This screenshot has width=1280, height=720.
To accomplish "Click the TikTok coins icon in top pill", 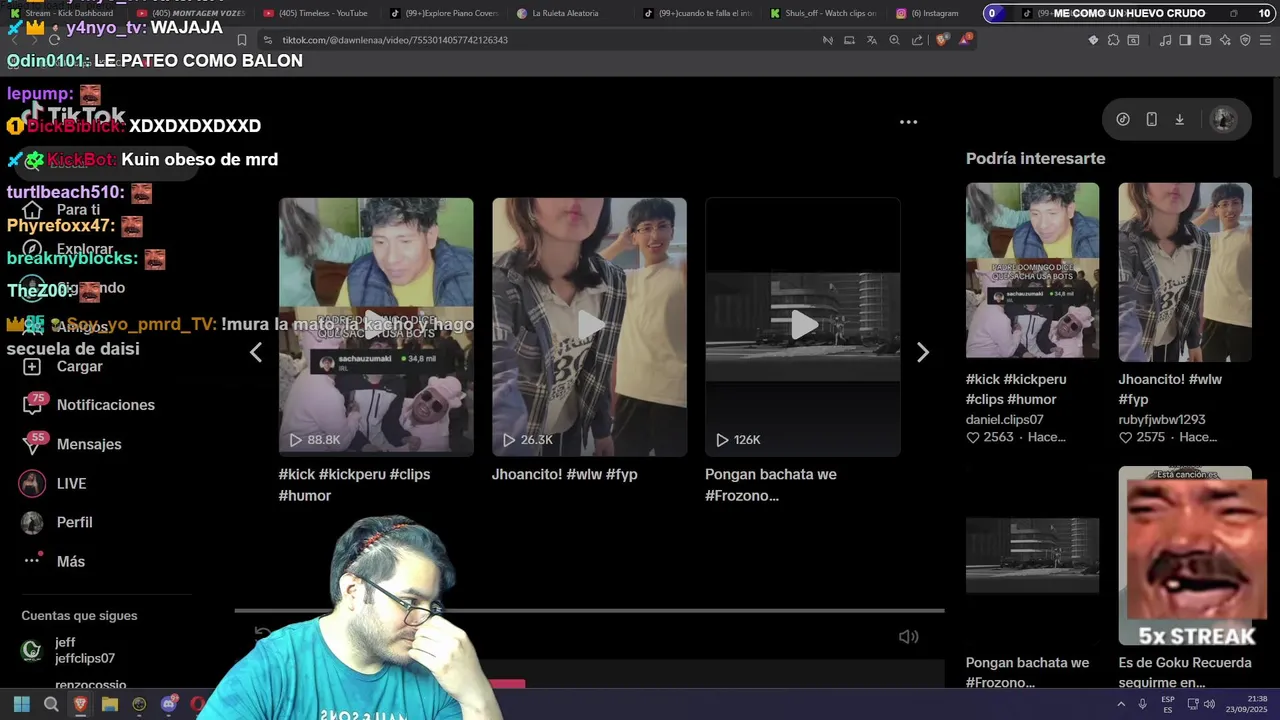I will click(1123, 119).
